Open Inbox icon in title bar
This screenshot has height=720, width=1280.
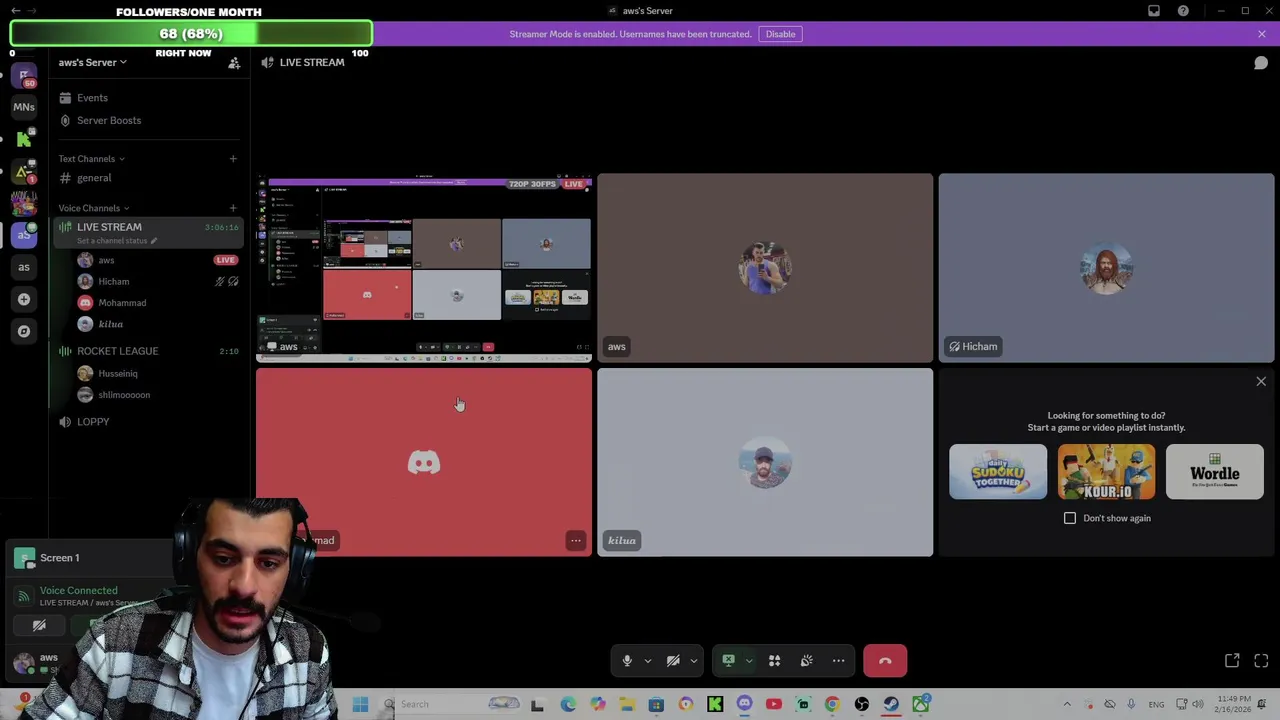click(1154, 11)
